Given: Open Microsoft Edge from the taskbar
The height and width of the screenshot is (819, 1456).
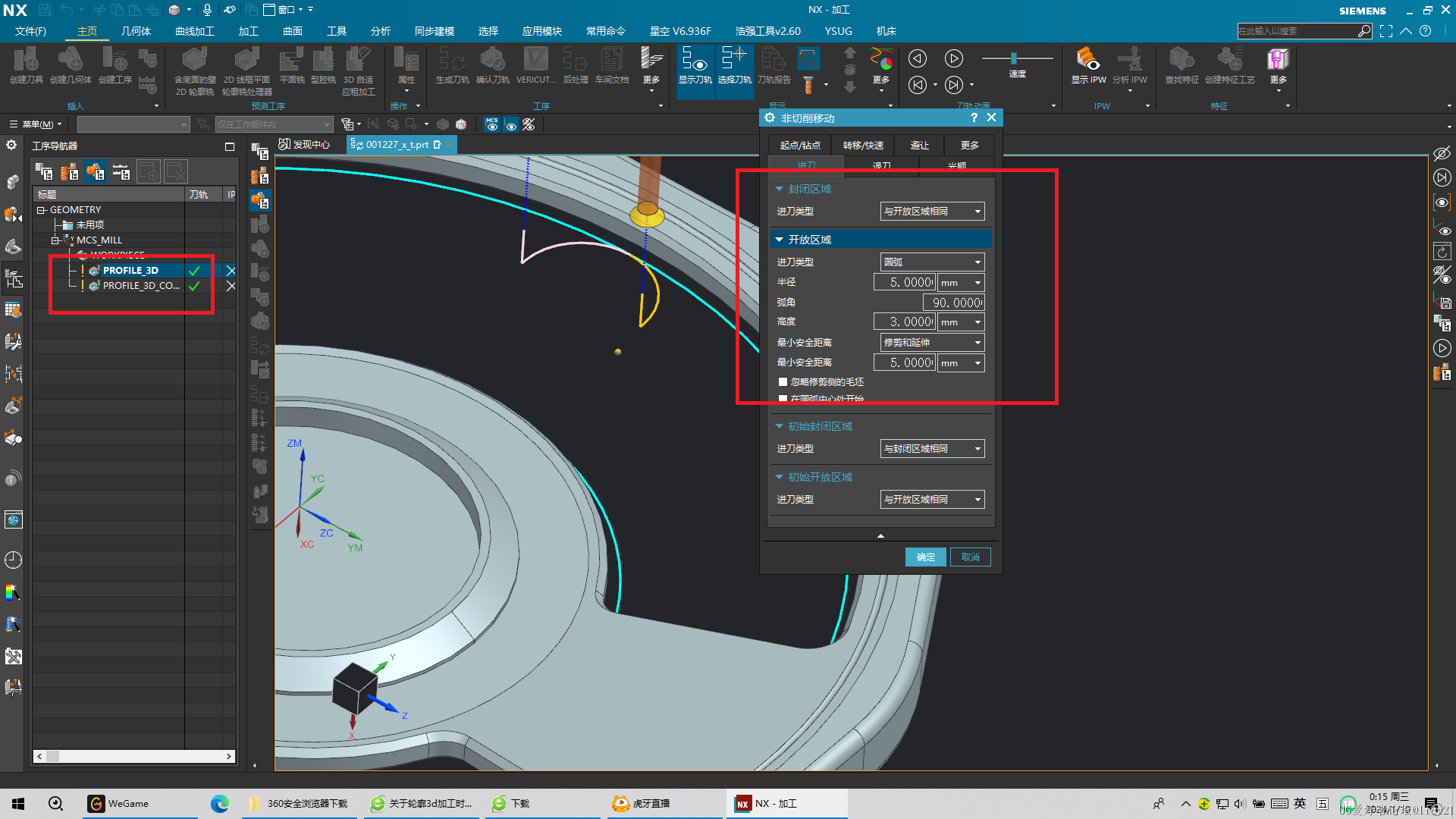Looking at the screenshot, I should [220, 804].
